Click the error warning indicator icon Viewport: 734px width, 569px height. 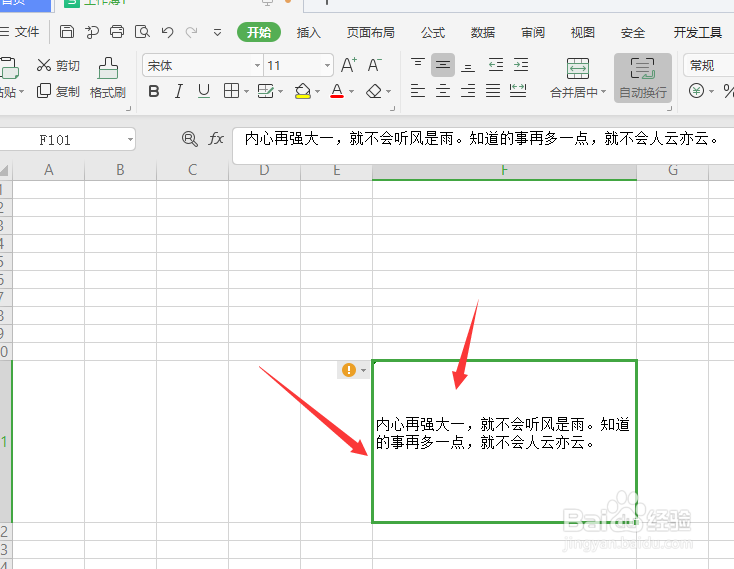pyautogui.click(x=349, y=370)
